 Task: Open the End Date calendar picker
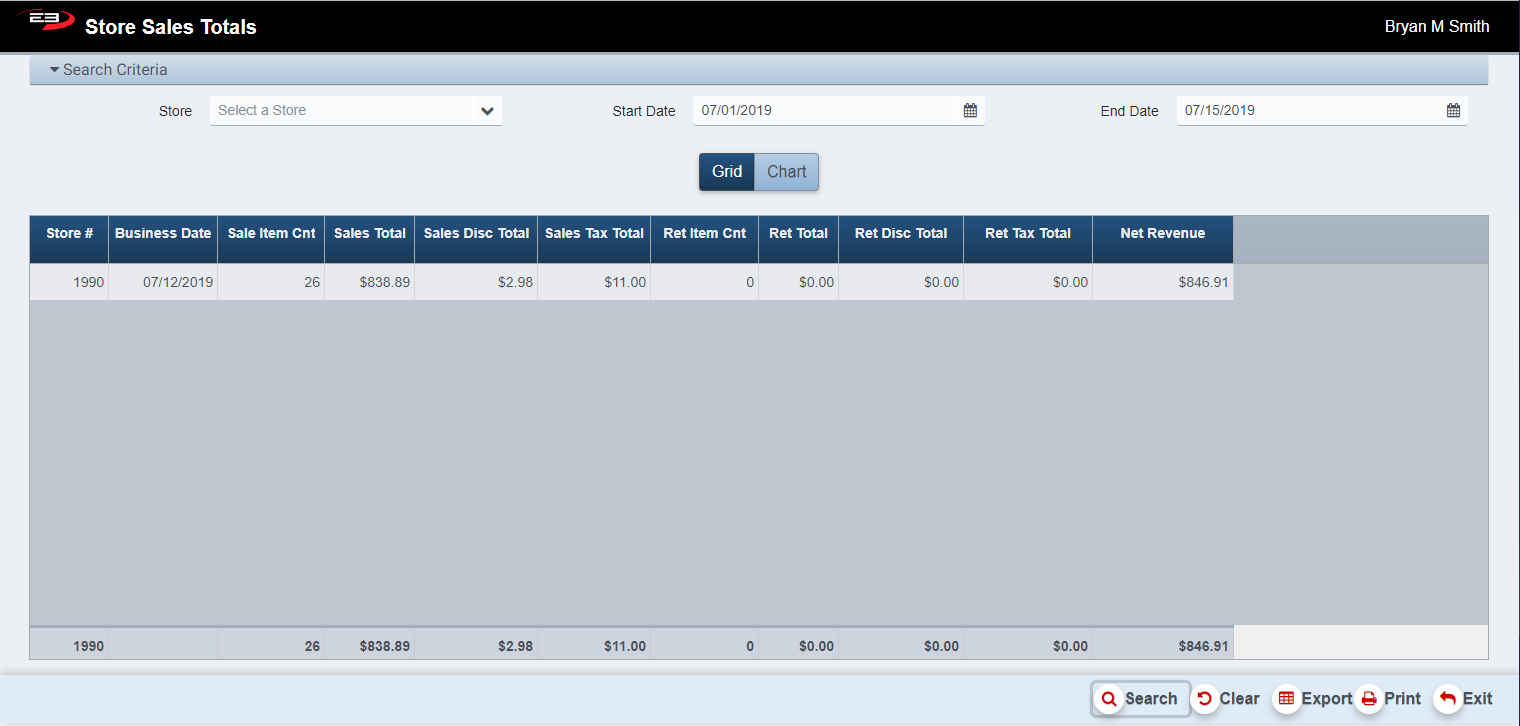pos(1453,111)
